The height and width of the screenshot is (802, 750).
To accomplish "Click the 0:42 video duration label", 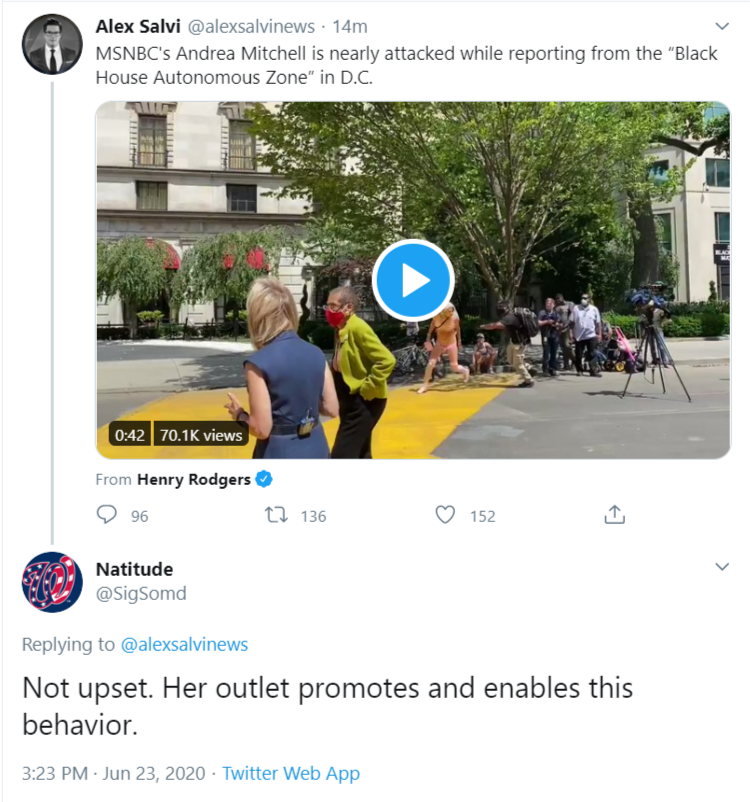I will [x=130, y=435].
